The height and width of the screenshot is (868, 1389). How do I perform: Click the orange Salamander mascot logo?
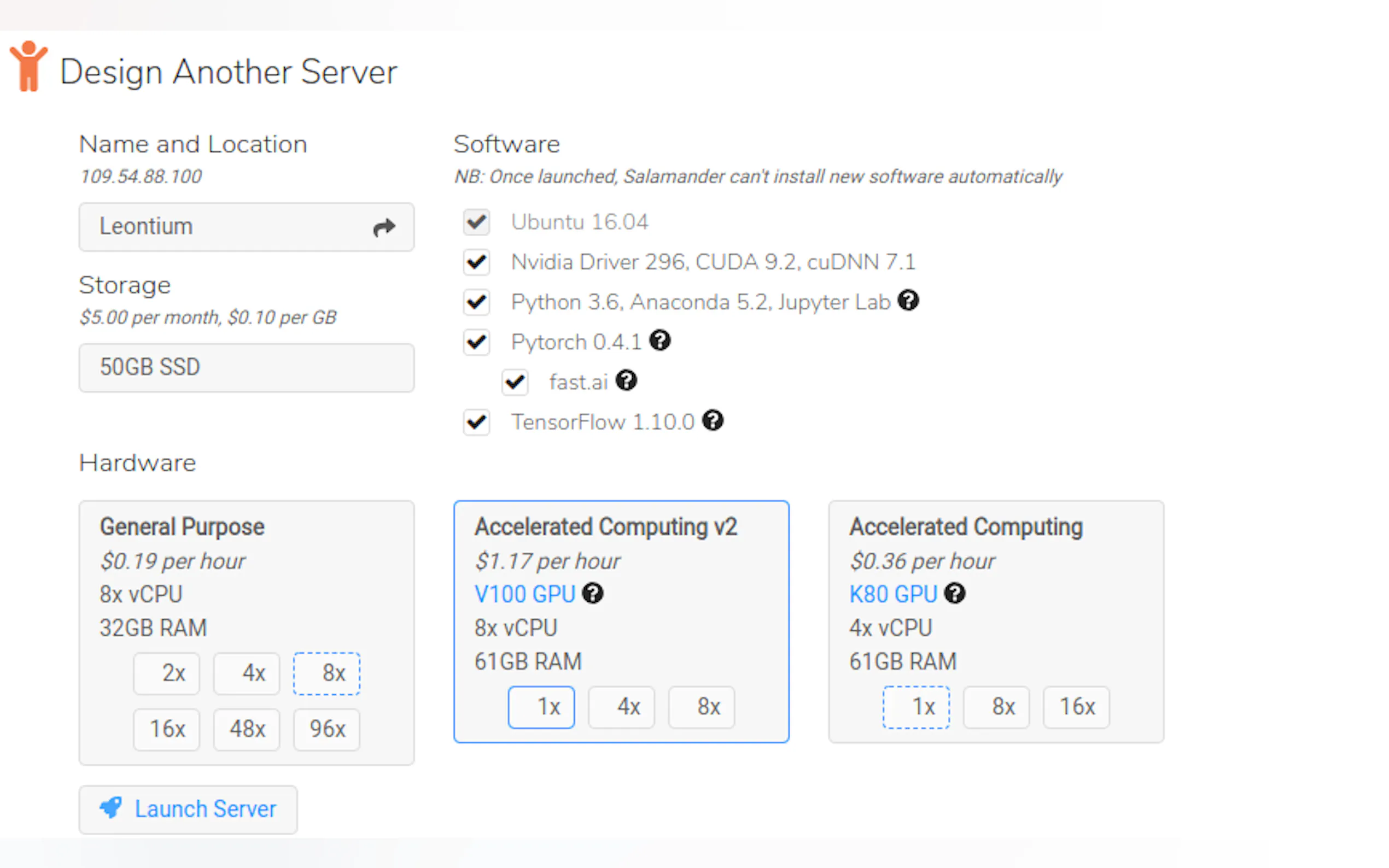(x=27, y=66)
